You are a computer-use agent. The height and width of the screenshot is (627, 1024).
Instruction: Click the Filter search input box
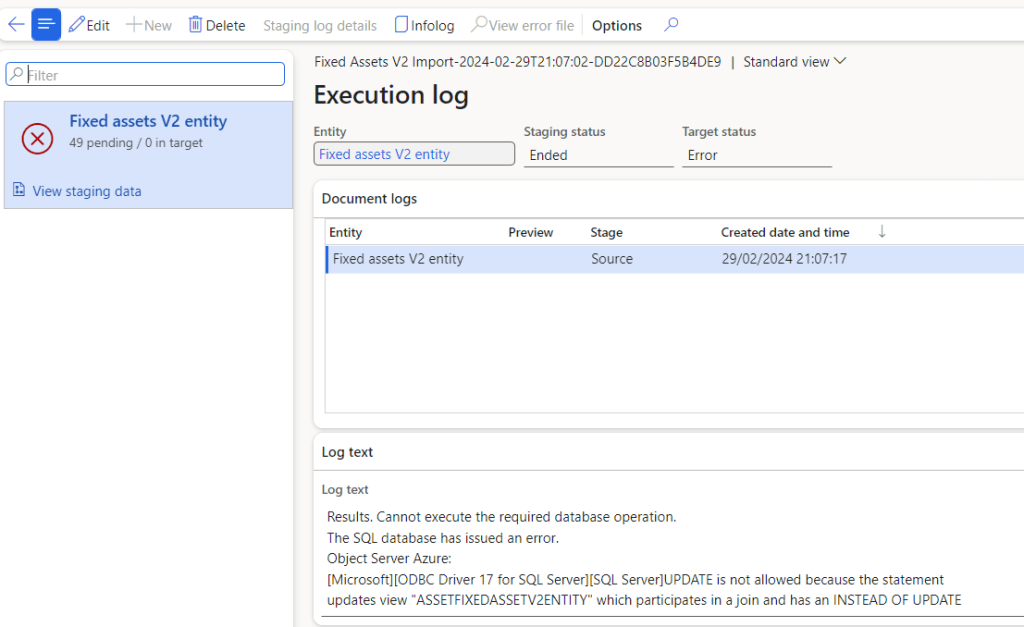tap(146, 75)
